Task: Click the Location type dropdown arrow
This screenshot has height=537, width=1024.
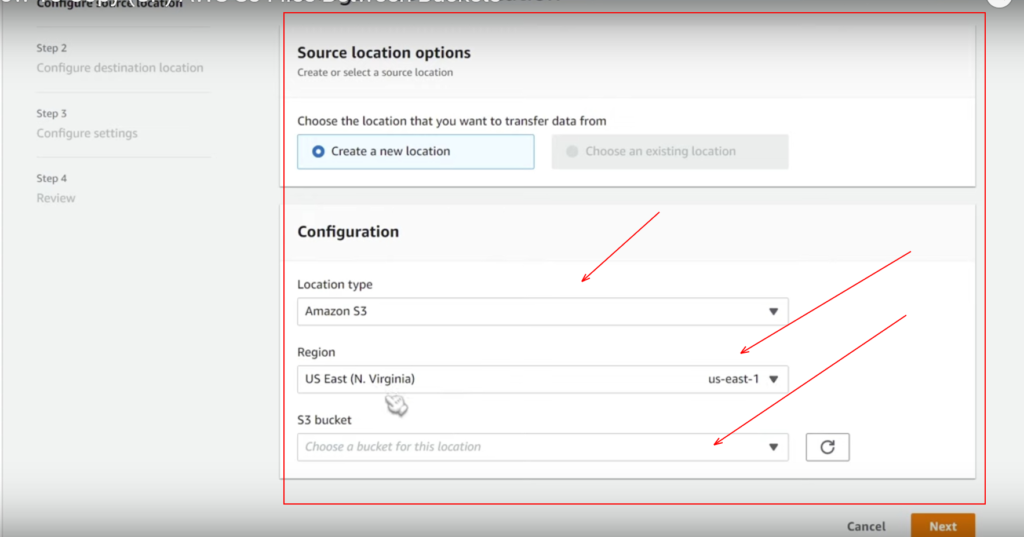Action: (x=773, y=312)
